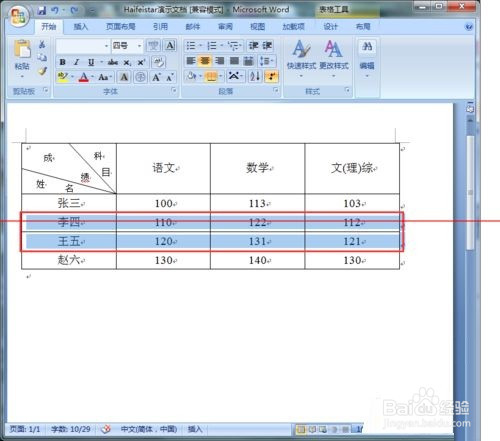Viewport: 500px width, 441px height.
Task: Activate the Format Painter brush
Action: [x=42, y=70]
